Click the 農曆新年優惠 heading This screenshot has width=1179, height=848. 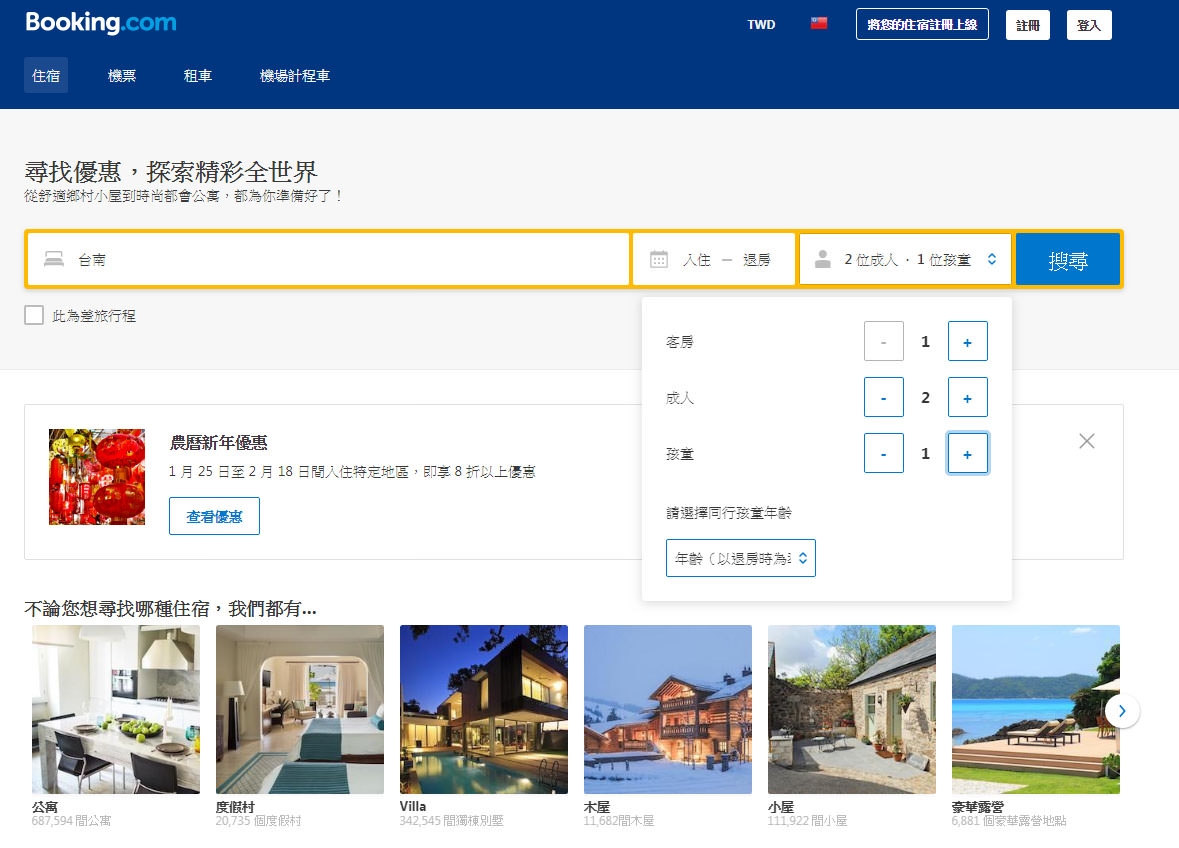(x=218, y=443)
